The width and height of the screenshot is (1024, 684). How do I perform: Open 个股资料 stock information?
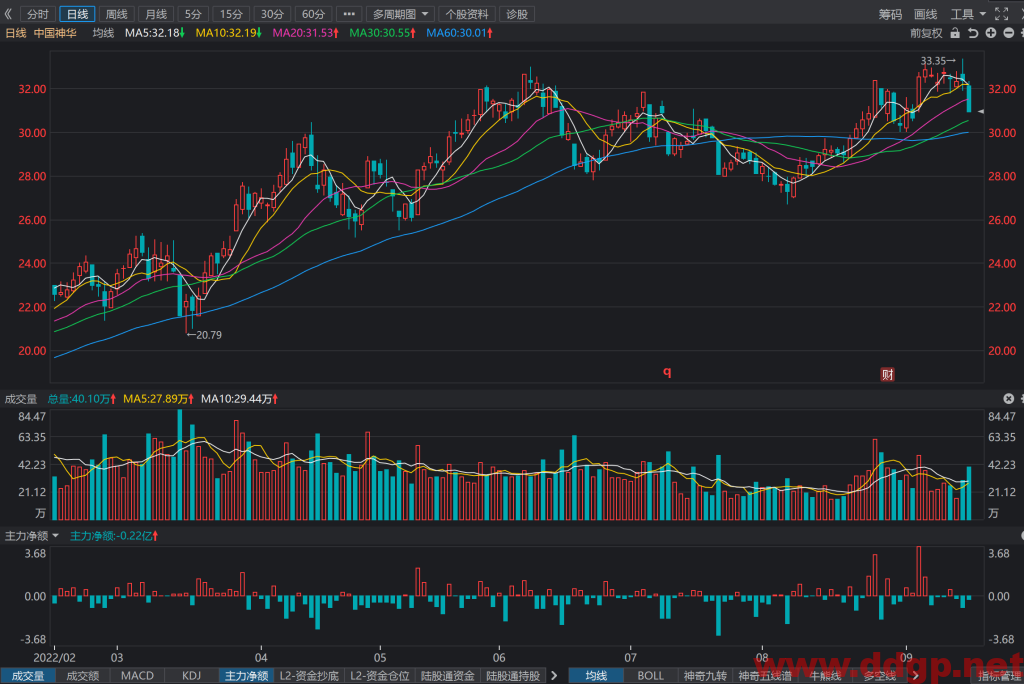(466, 14)
